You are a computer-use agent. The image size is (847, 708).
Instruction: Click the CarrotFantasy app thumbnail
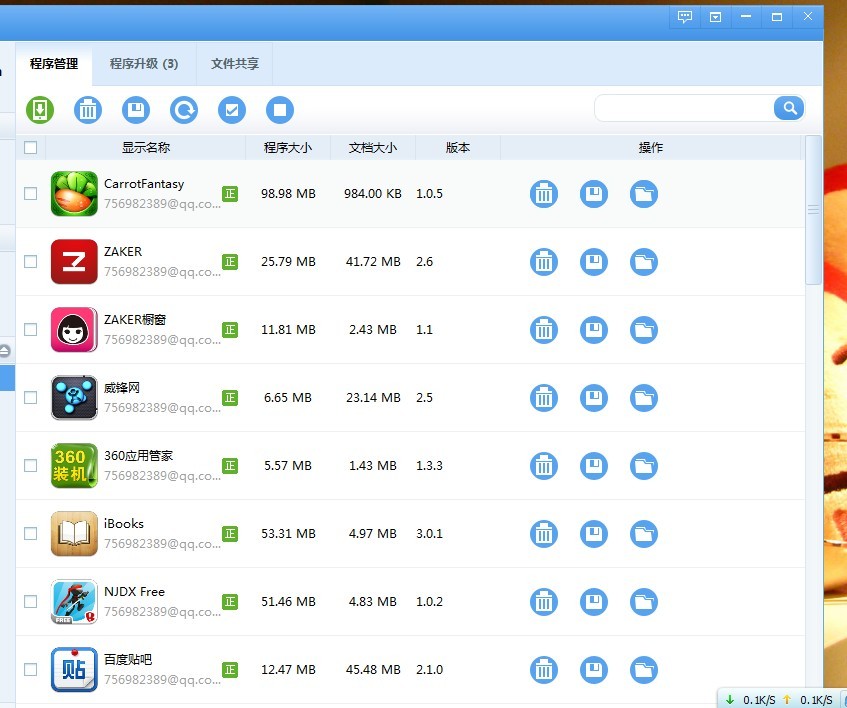pyautogui.click(x=74, y=193)
